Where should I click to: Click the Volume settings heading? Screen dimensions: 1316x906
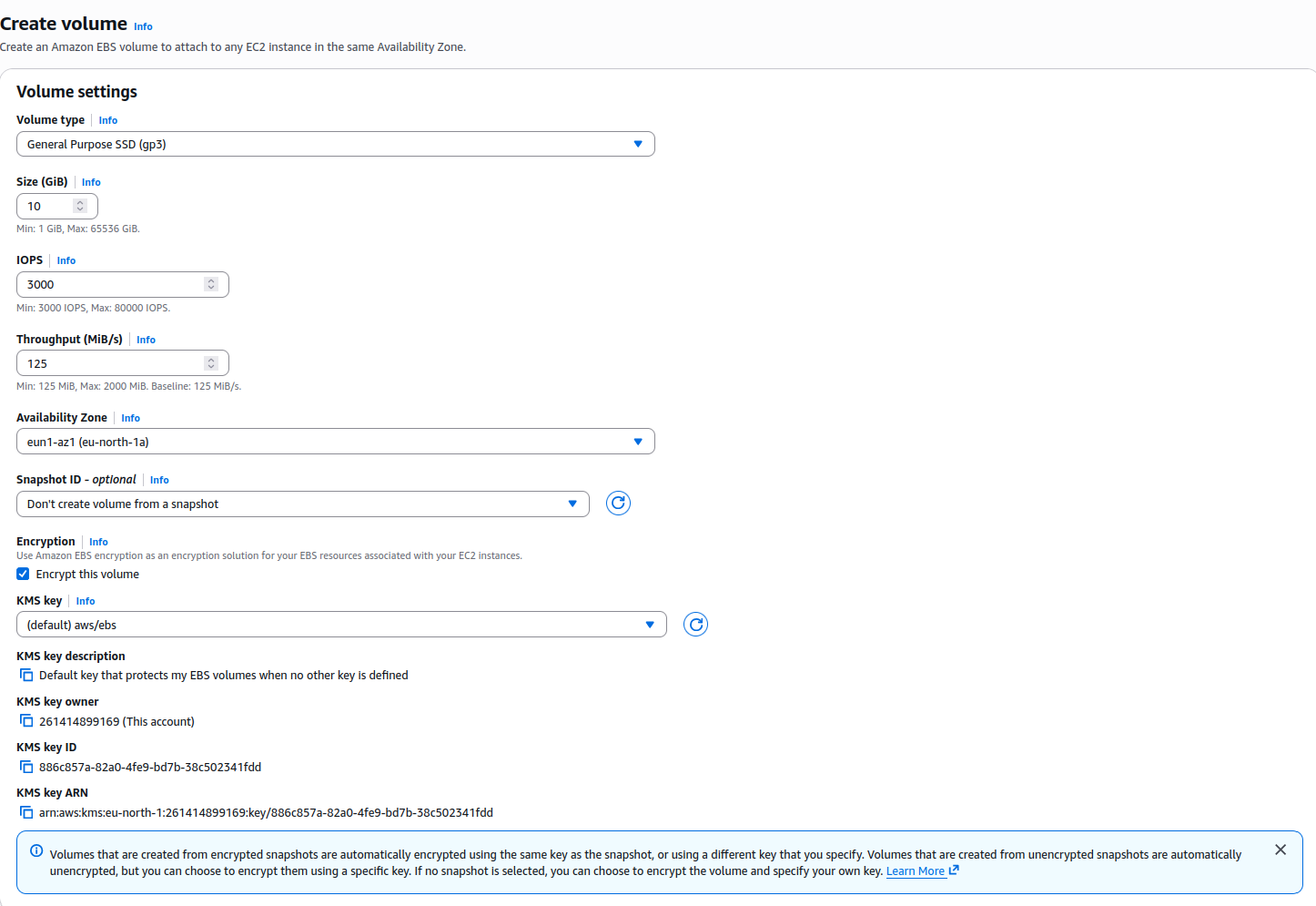pyautogui.click(x=76, y=92)
